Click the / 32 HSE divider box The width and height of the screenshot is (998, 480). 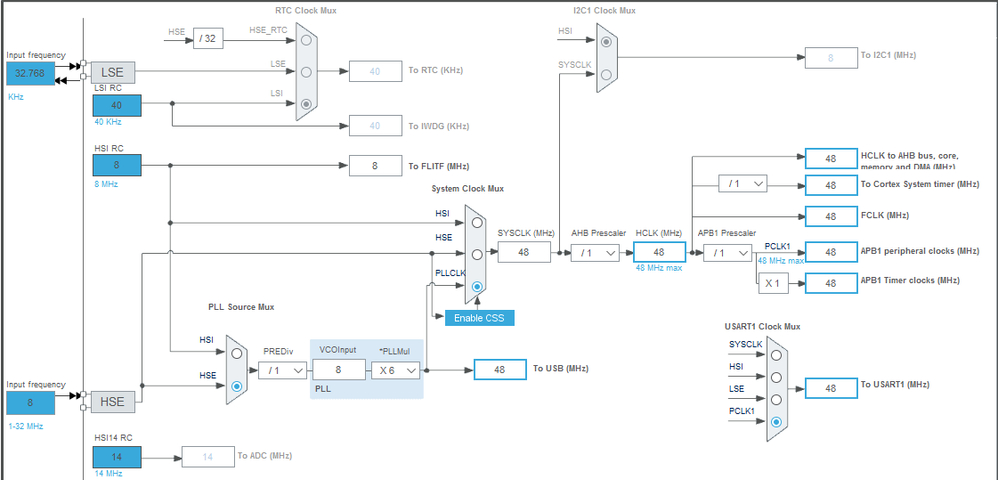pyautogui.click(x=207, y=39)
